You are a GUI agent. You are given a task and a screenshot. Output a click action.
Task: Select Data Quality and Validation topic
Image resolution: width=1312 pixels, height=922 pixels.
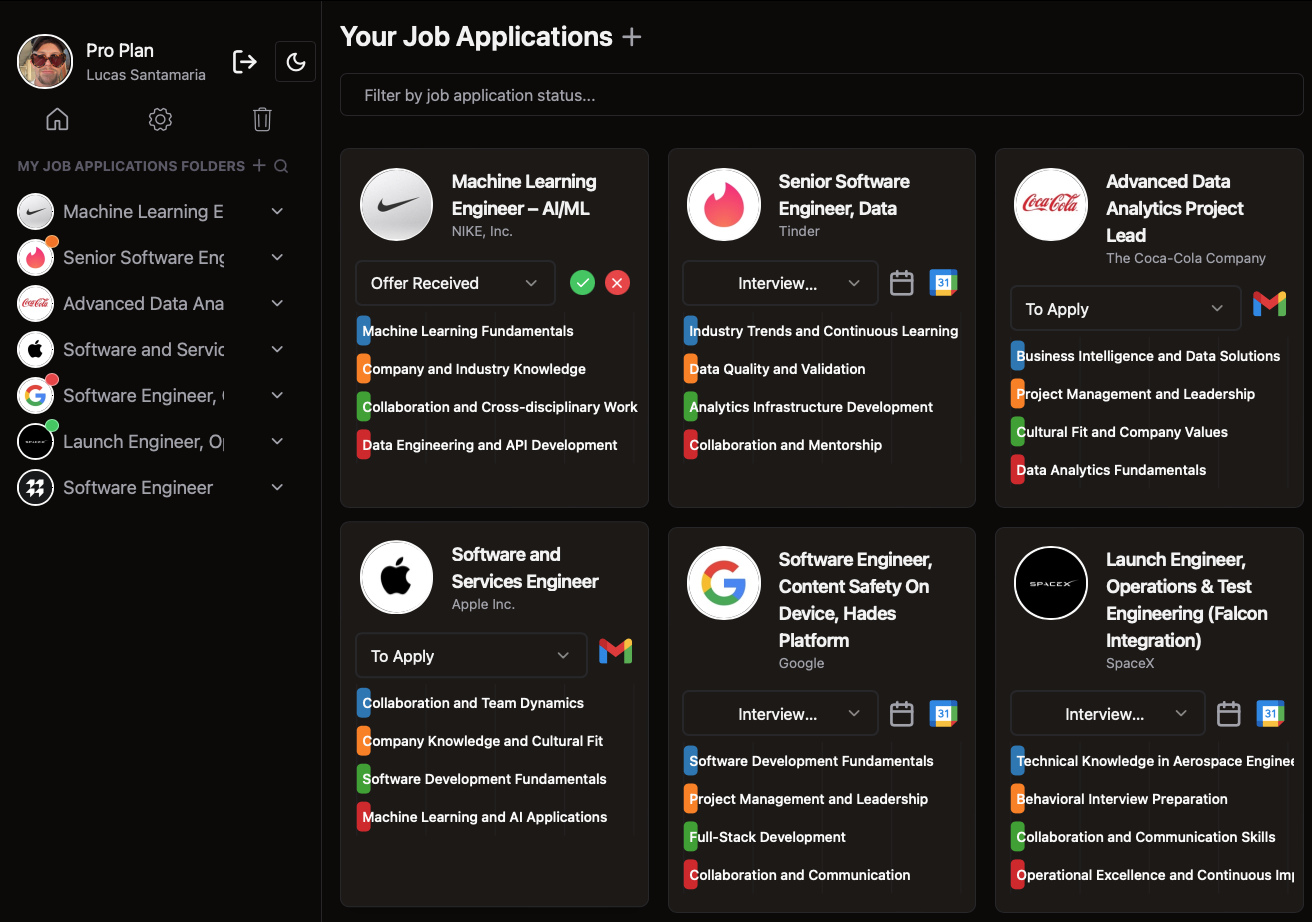(x=775, y=369)
